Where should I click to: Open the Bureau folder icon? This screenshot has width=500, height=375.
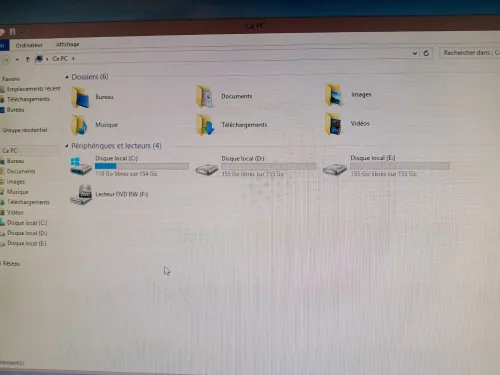[80, 97]
